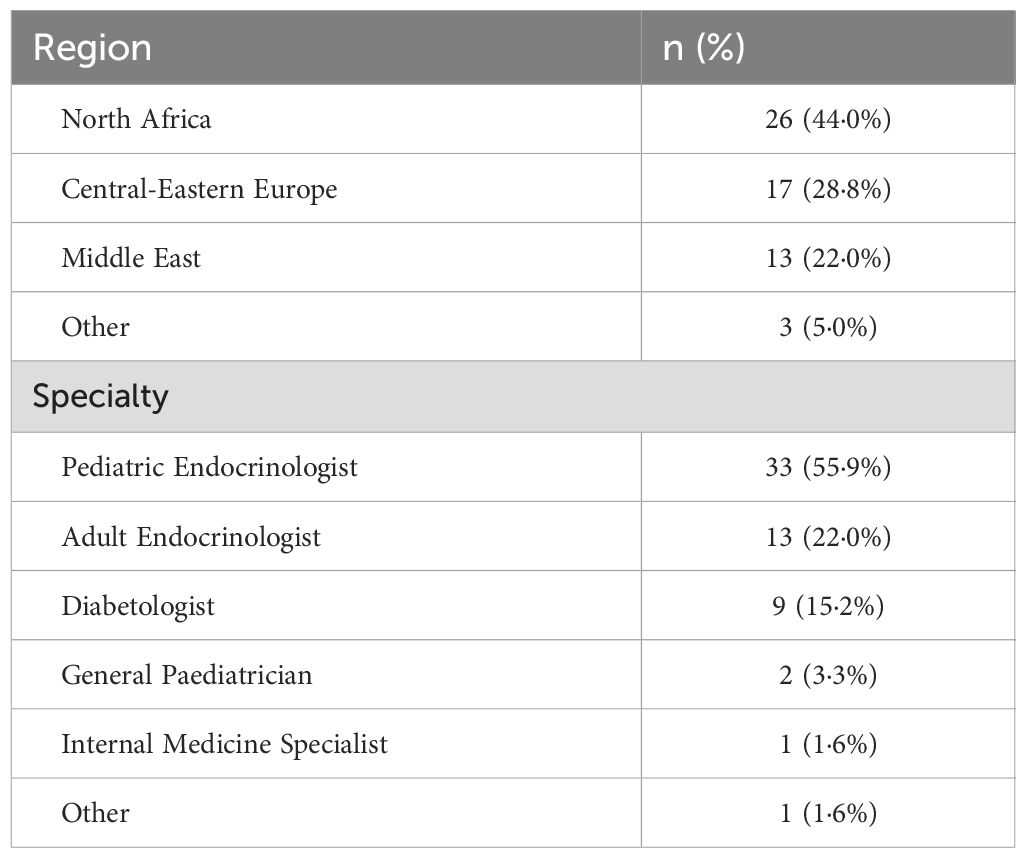1026x858 pixels.
Task: Click the Specialty section header
Action: [x=101, y=397]
